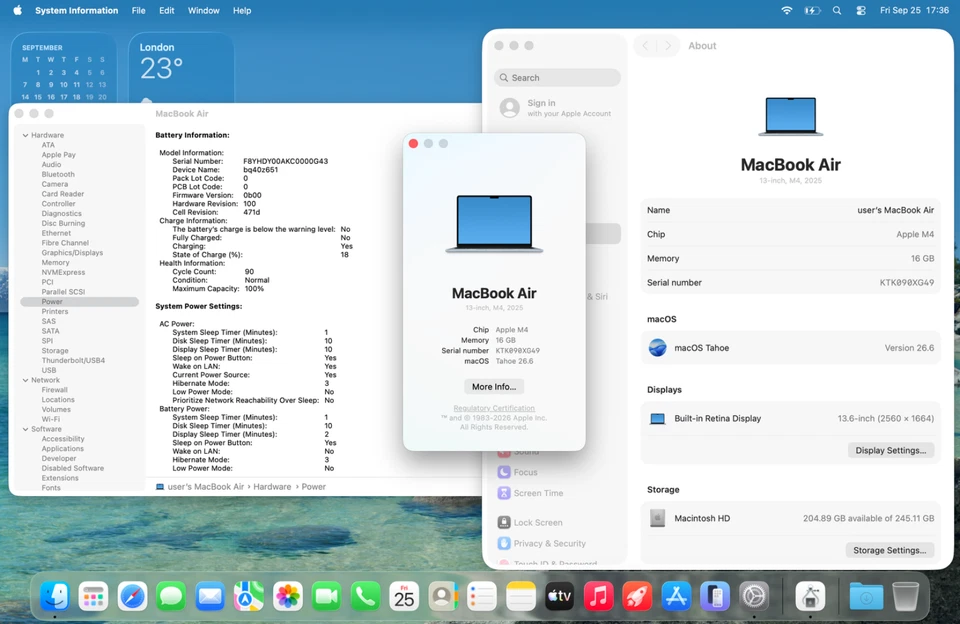Open Contacts app in the Dock
The width and height of the screenshot is (960, 624).
[x=443, y=596]
